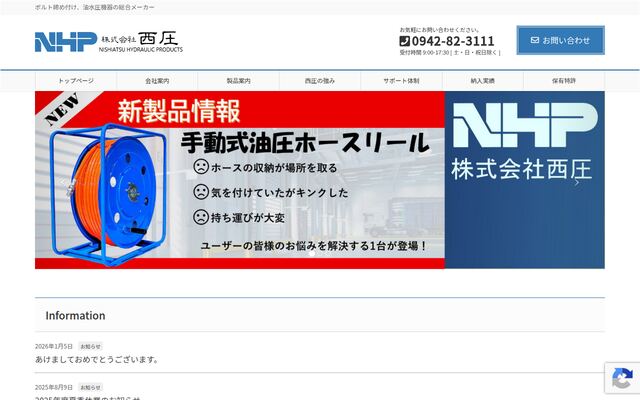Click the NHP Nishiatsu company logo
This screenshot has width=640, height=400.
pyautogui.click(x=109, y=42)
